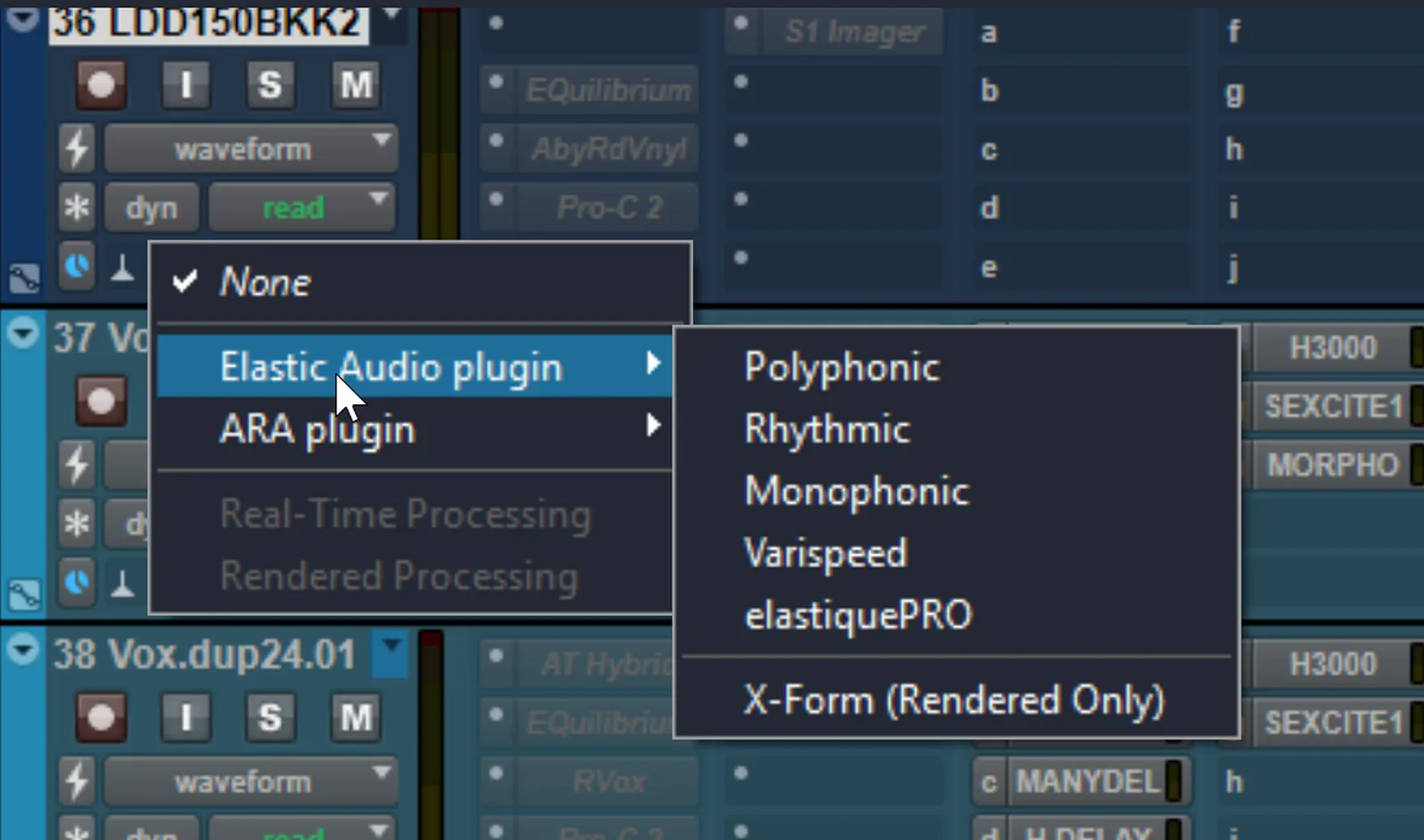
Task: Open MORPHO send on track 37
Action: coord(1333,464)
